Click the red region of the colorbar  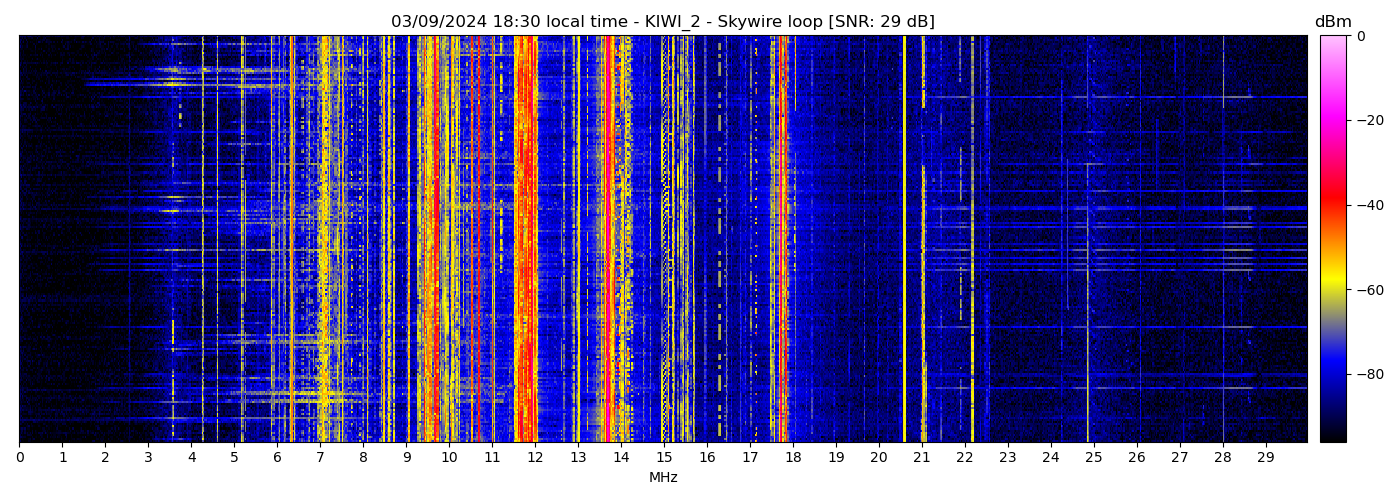(x=1333, y=205)
